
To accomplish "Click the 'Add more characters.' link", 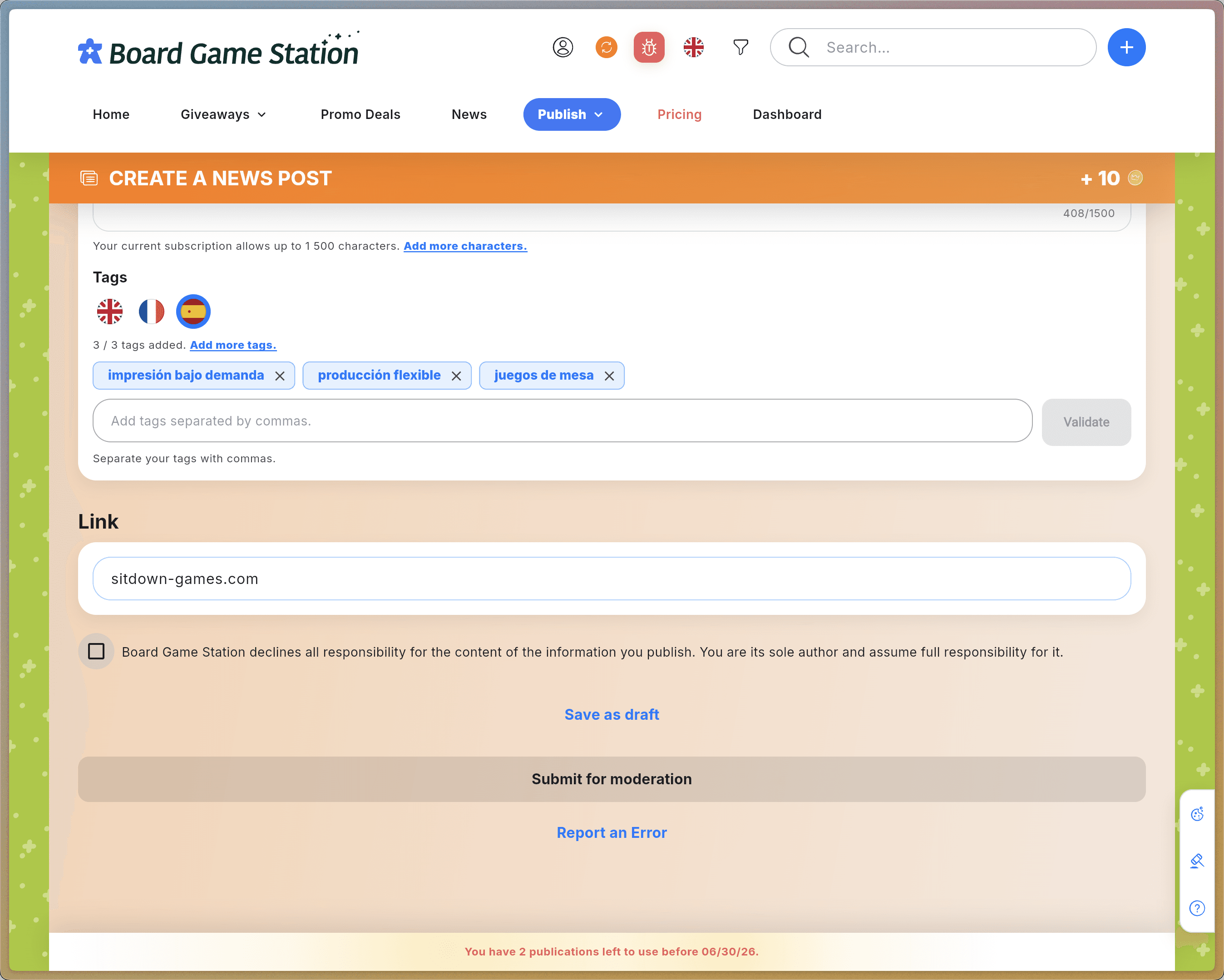I will pyautogui.click(x=465, y=246).
